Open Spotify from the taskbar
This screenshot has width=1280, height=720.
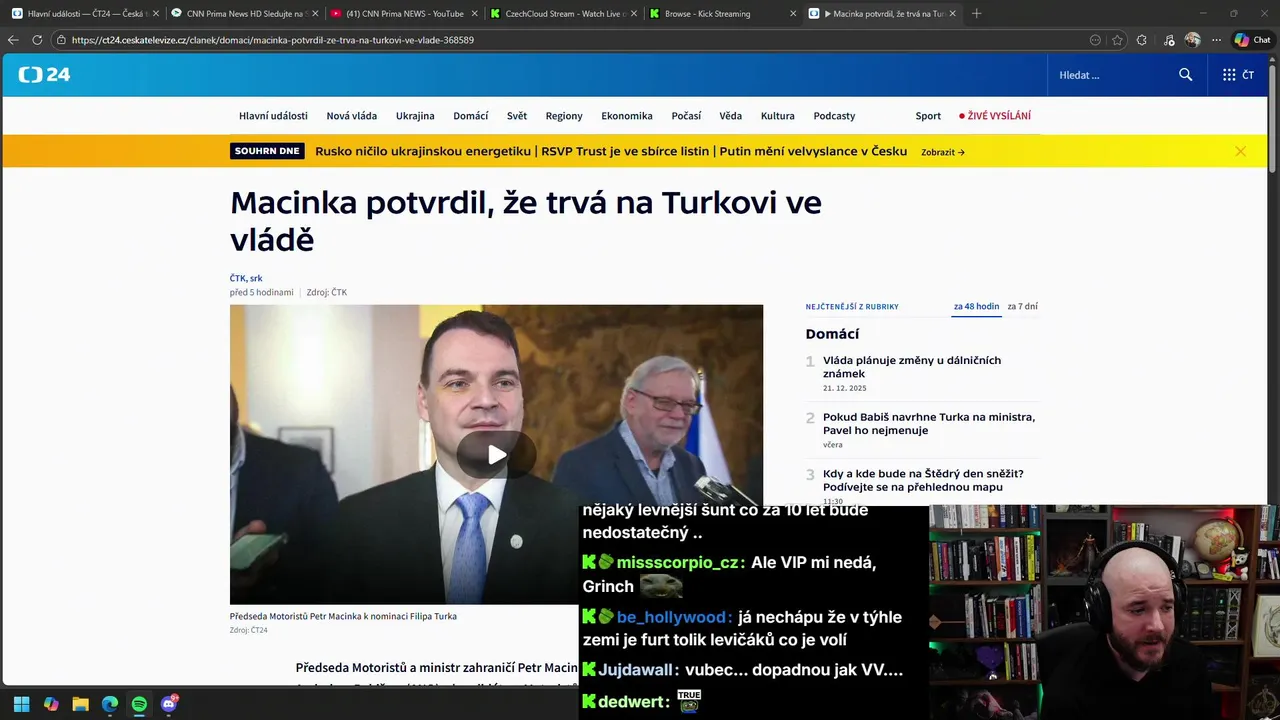[x=139, y=704]
